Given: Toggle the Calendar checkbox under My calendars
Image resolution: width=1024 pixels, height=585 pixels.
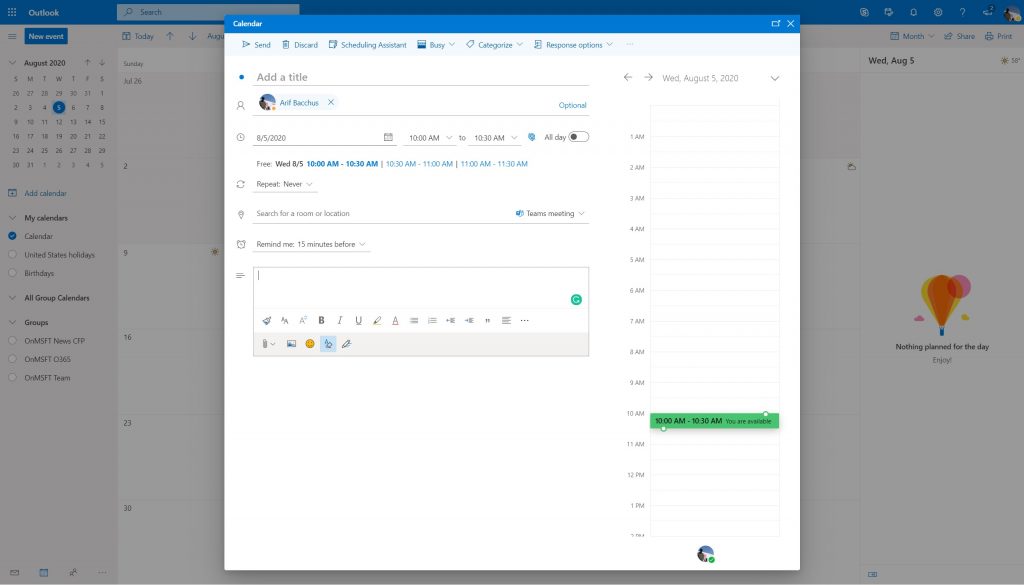Looking at the screenshot, I should [x=12, y=236].
